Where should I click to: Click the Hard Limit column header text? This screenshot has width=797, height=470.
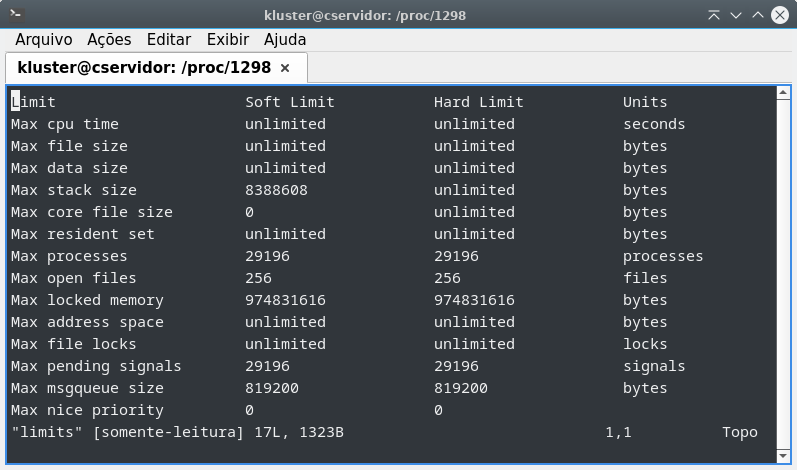pos(478,102)
